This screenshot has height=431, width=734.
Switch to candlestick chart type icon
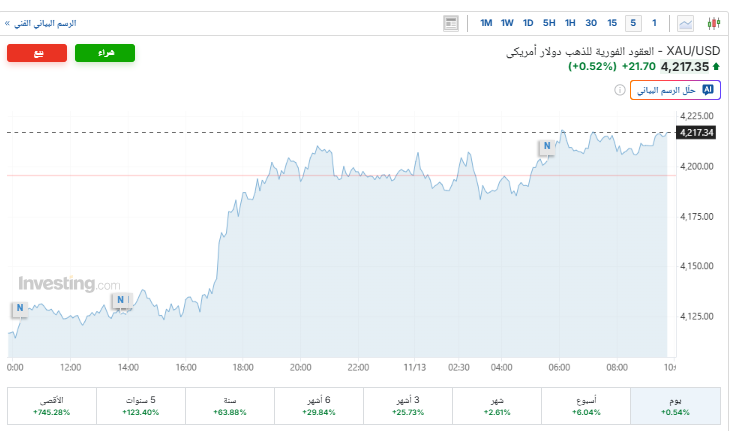(713, 23)
